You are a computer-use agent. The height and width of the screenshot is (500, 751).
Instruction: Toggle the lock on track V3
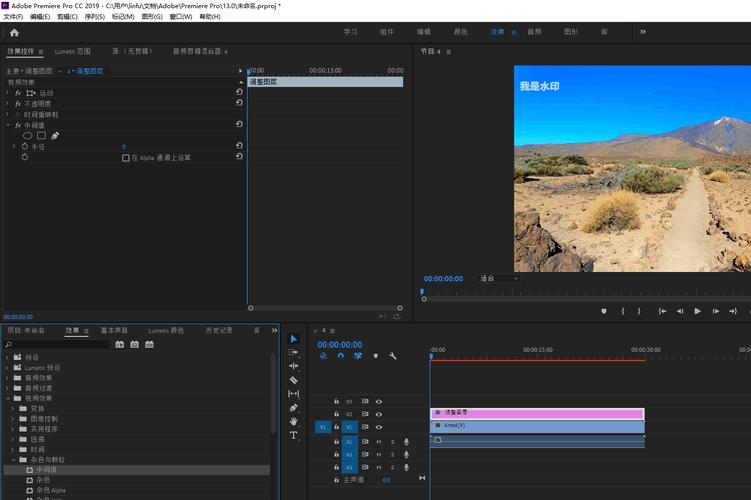click(336, 401)
